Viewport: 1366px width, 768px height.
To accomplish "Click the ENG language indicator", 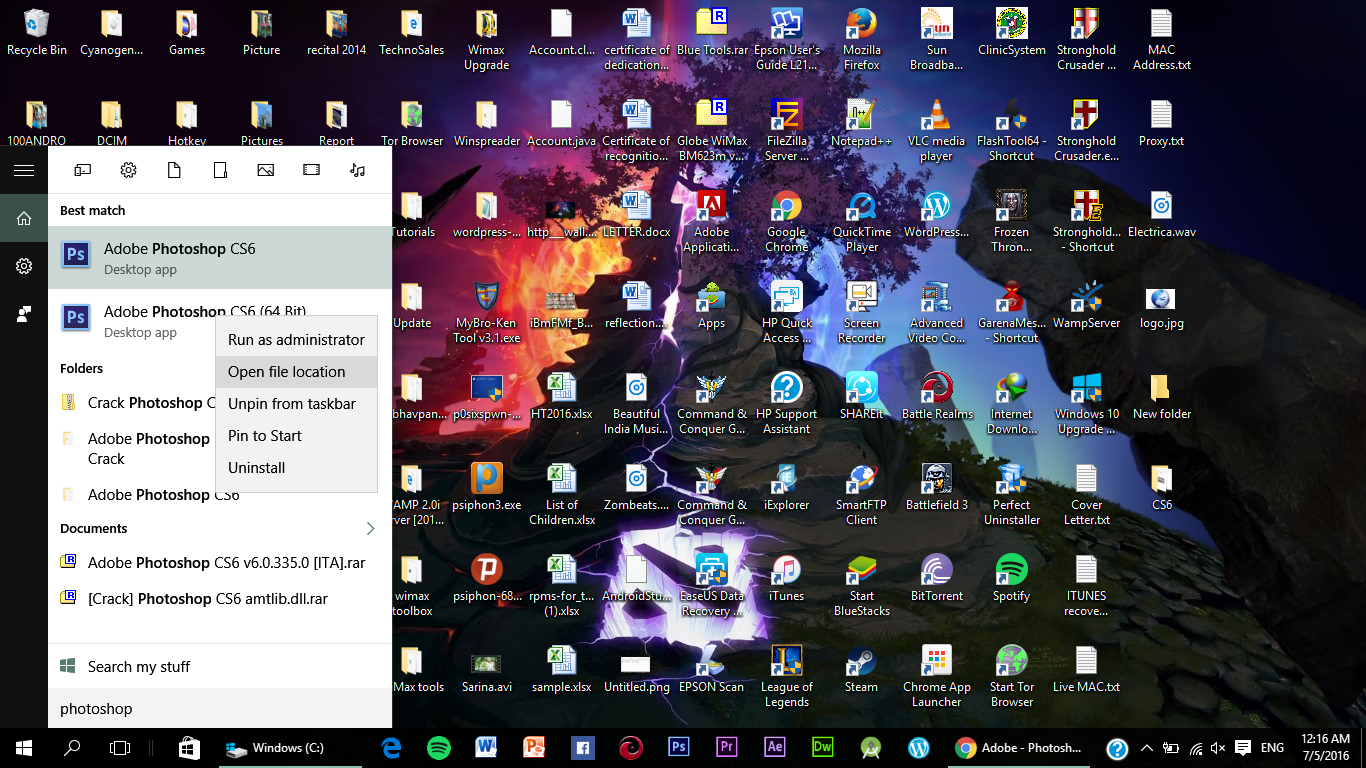I will (1272, 748).
